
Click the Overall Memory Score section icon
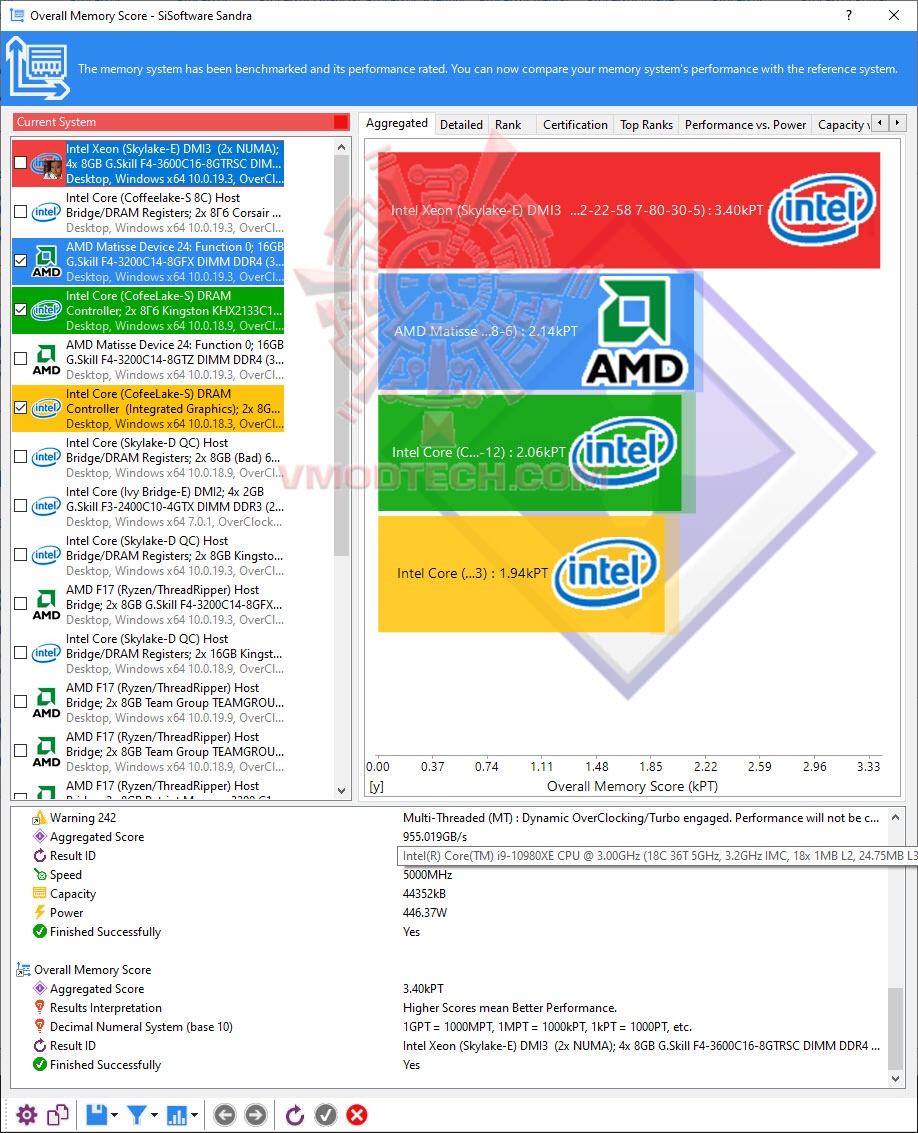(x=24, y=970)
